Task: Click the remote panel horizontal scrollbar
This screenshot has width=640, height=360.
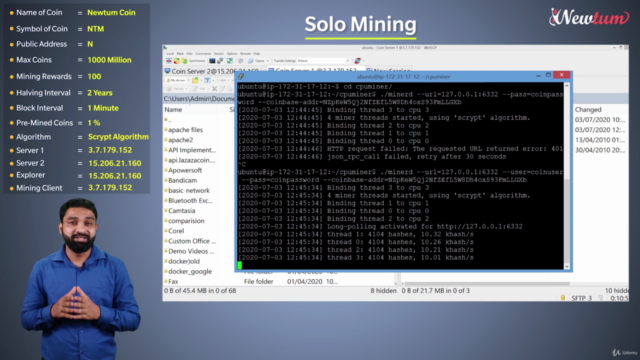Action: pyautogui.click(x=486, y=283)
